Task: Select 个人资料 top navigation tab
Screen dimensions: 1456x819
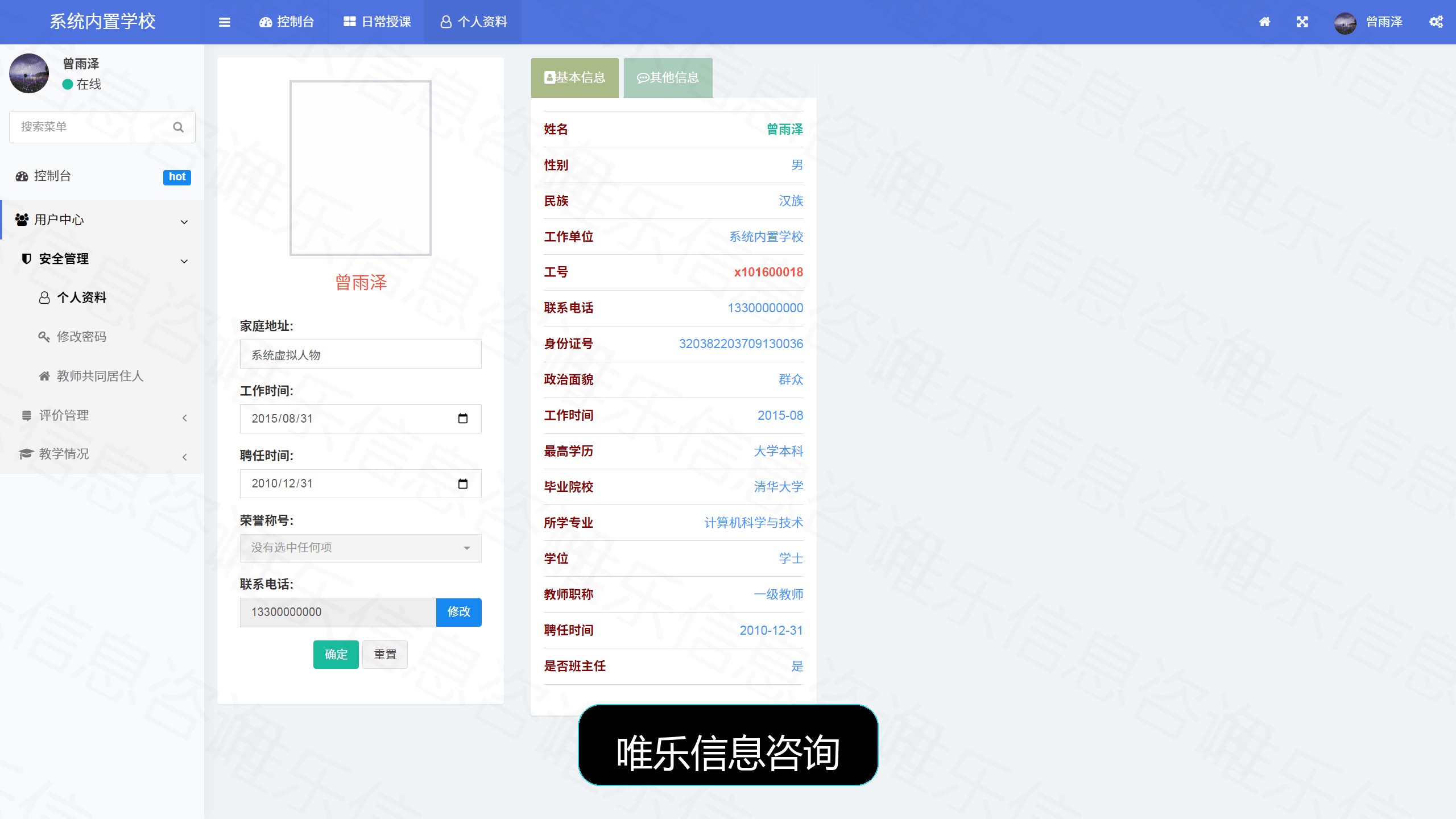Action: pyautogui.click(x=473, y=22)
